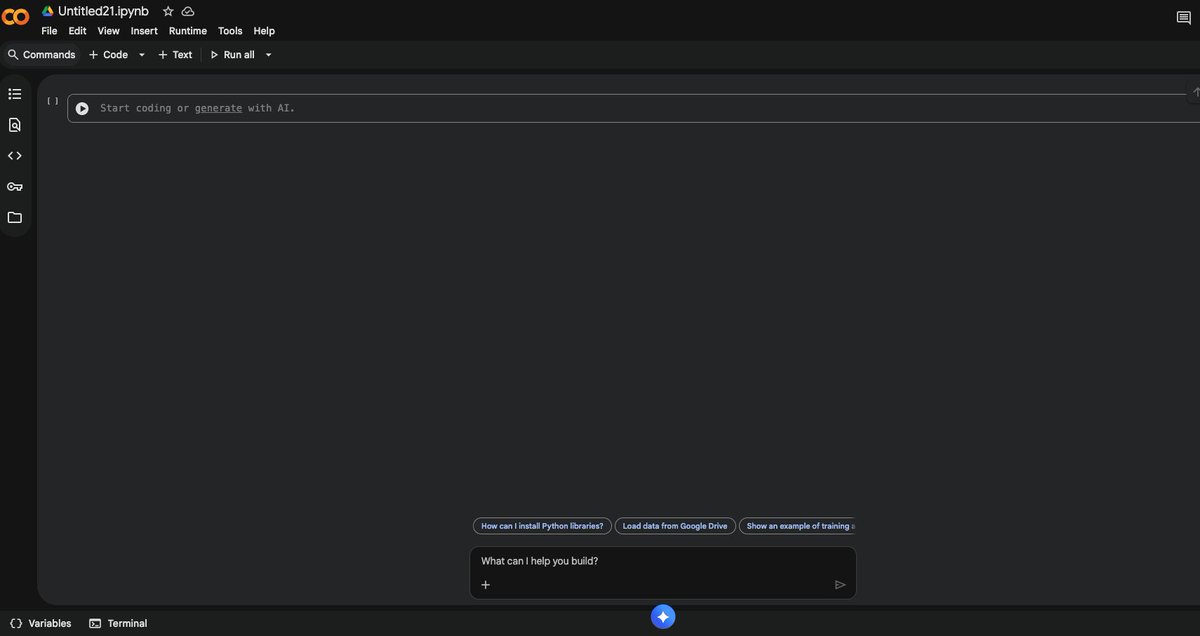
Task: Open the Edit menu
Action: 77,31
